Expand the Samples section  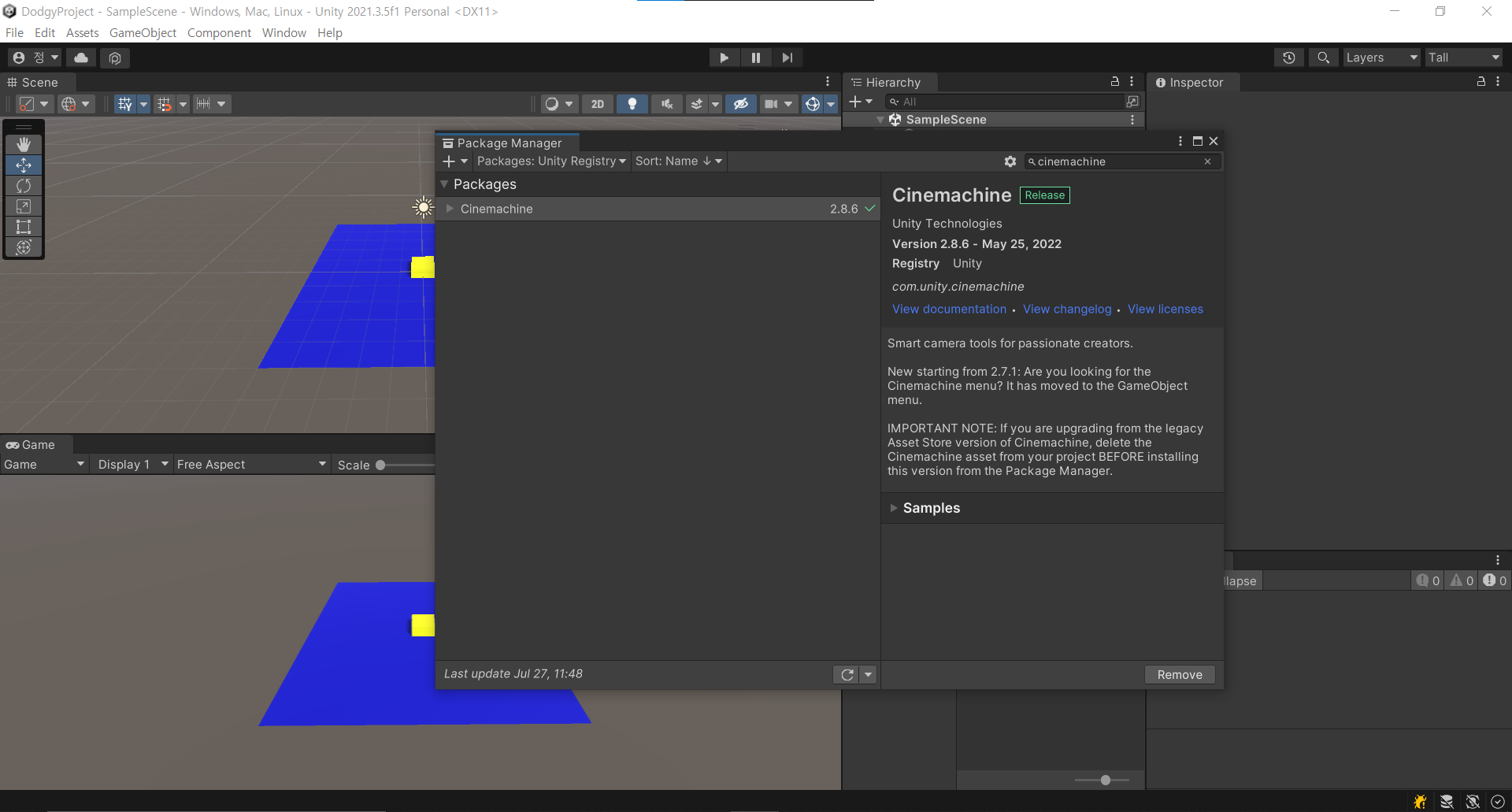pos(894,508)
